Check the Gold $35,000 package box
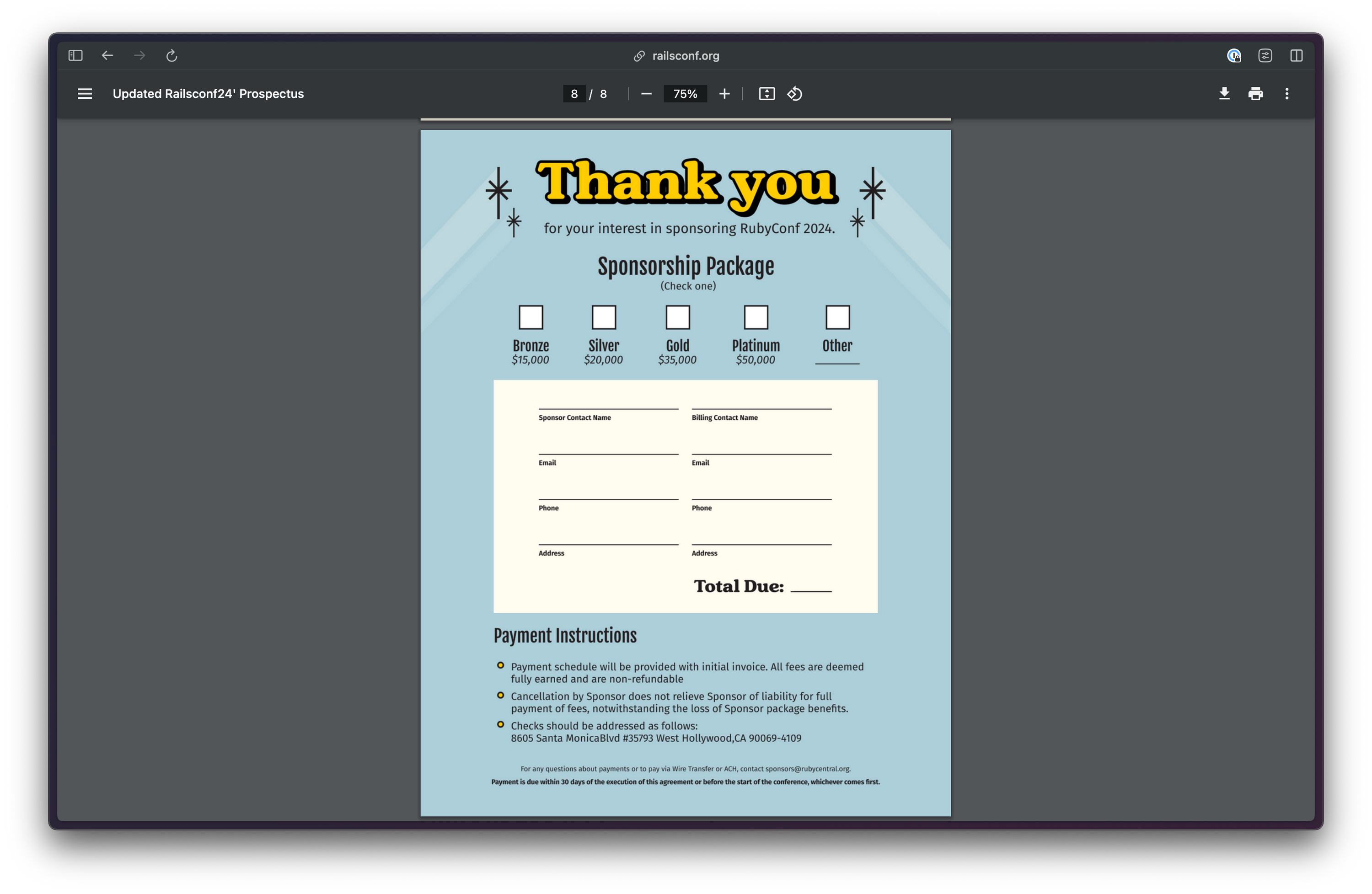This screenshot has width=1372, height=894. coord(678,317)
